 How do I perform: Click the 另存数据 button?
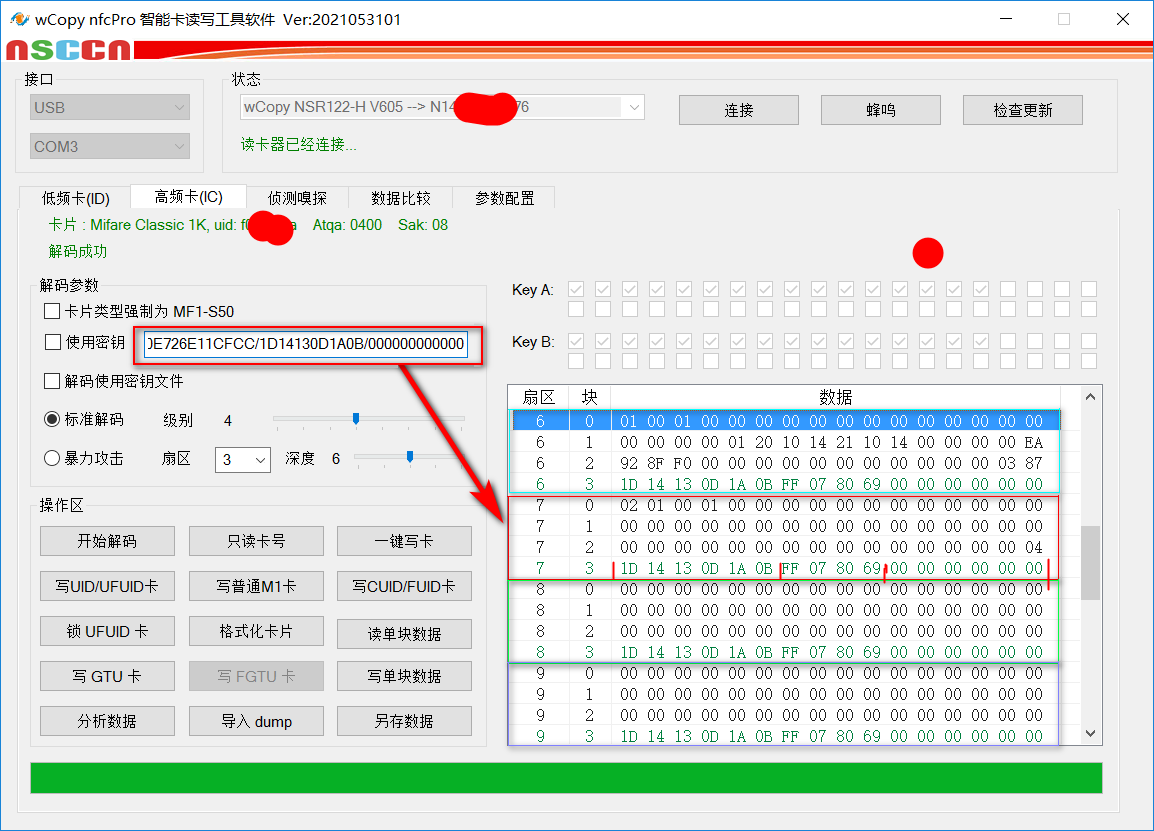click(404, 721)
